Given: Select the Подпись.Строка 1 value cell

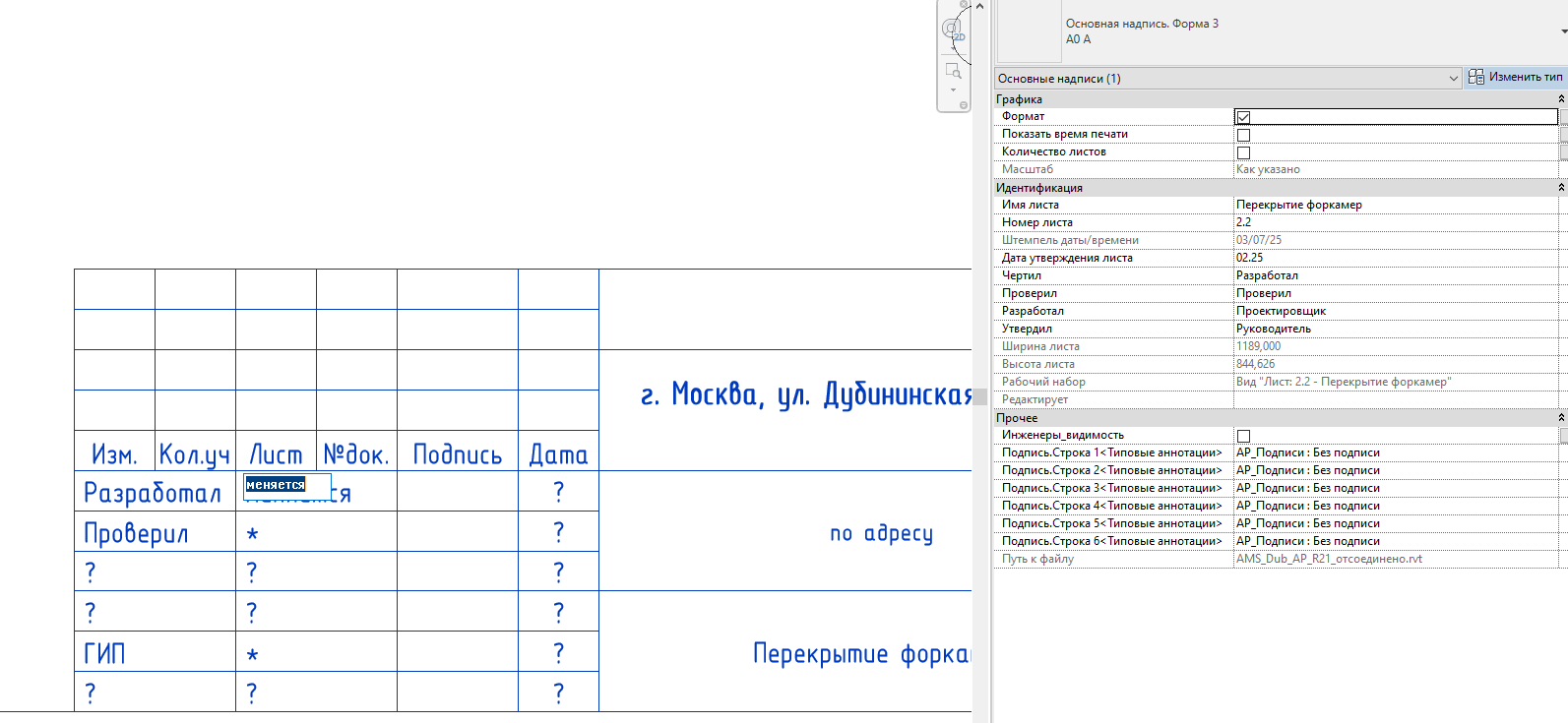Looking at the screenshot, I should [1395, 452].
